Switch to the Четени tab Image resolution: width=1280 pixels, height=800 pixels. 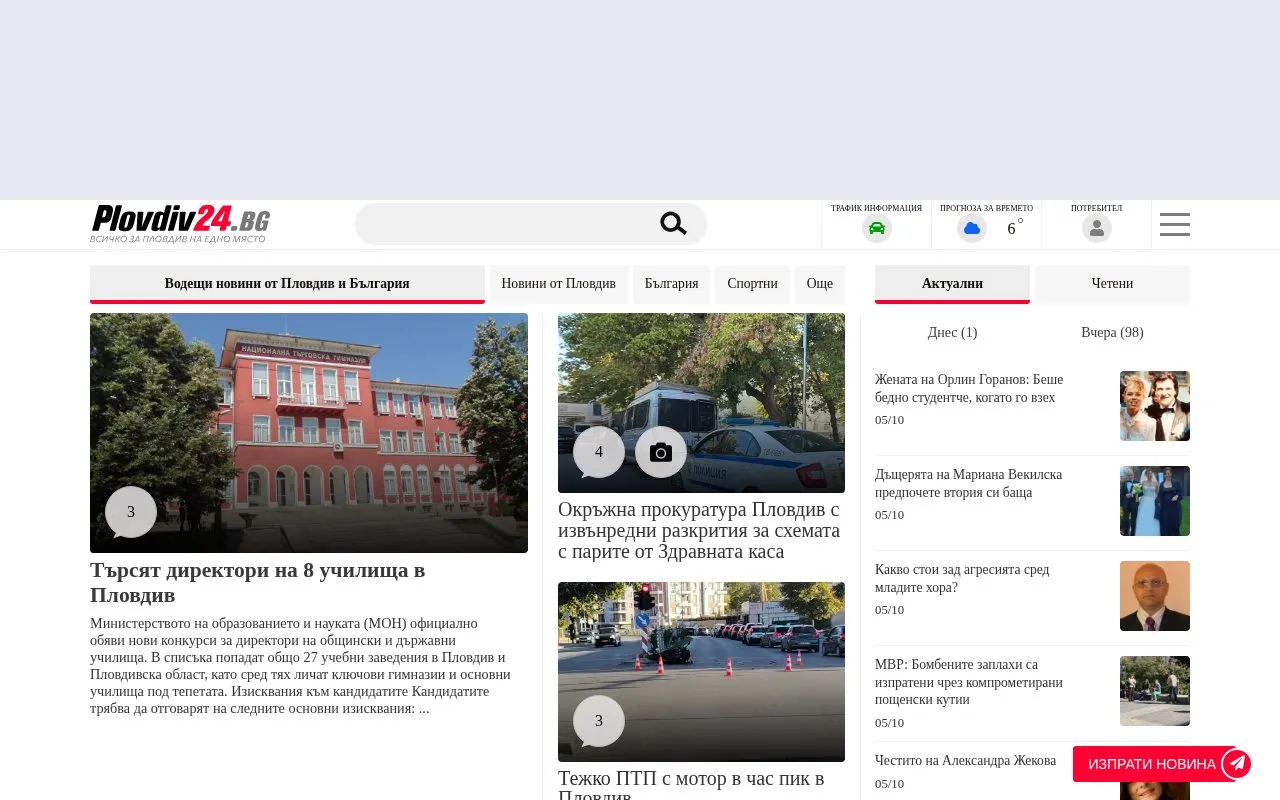tap(1112, 284)
